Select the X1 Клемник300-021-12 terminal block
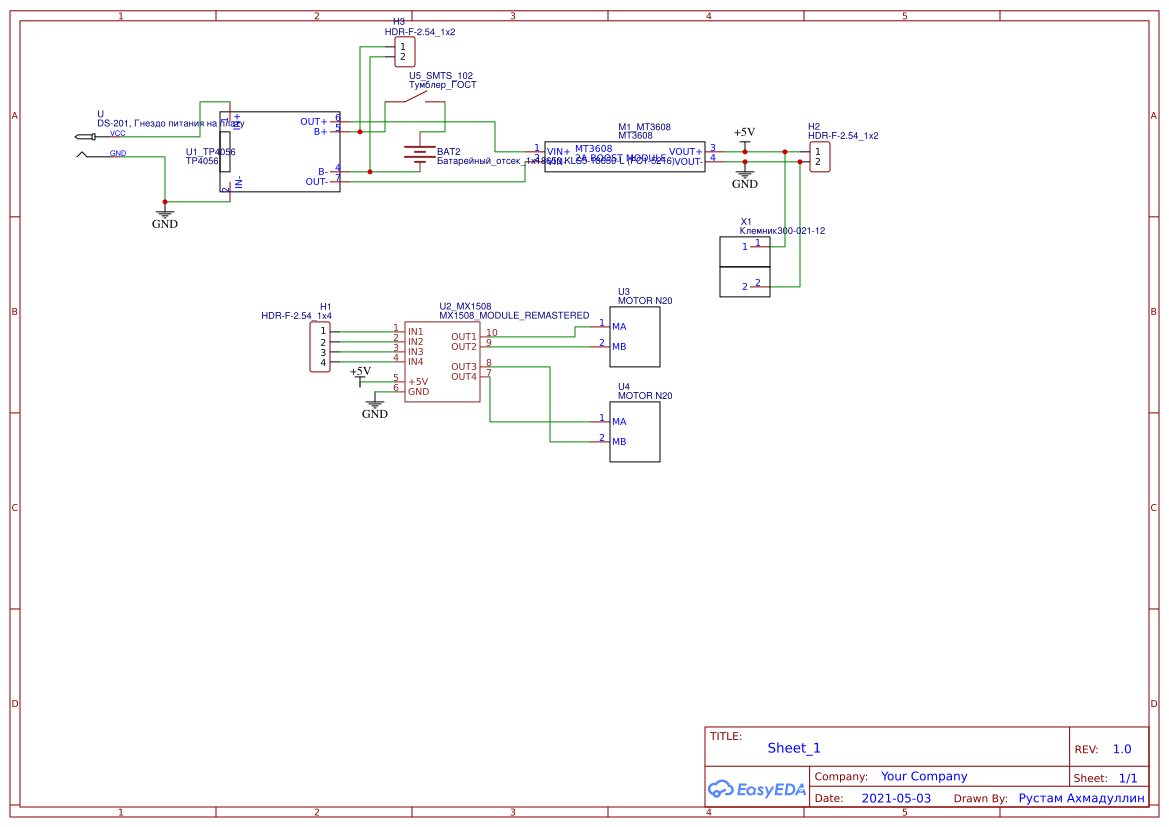Screen dimensions: 1169x827 click(x=744, y=266)
